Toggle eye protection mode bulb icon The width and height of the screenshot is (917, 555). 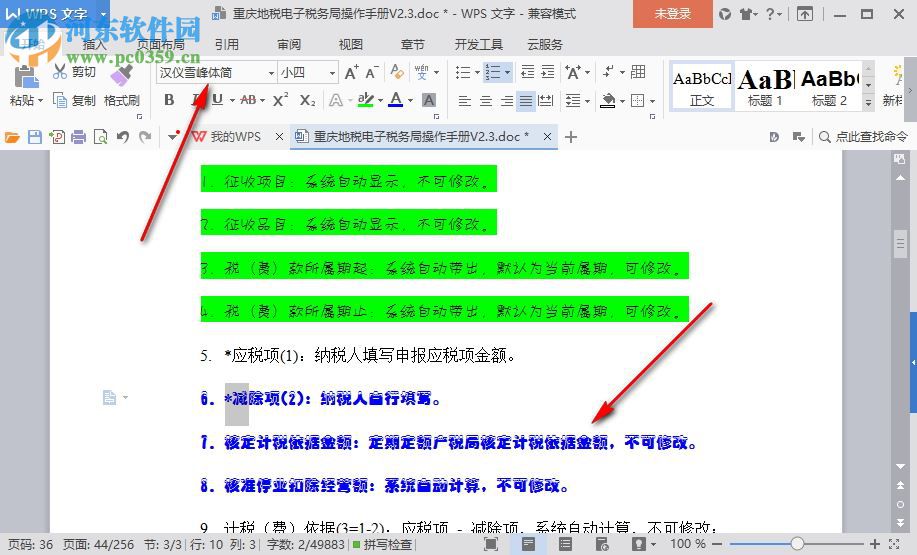click(x=639, y=544)
